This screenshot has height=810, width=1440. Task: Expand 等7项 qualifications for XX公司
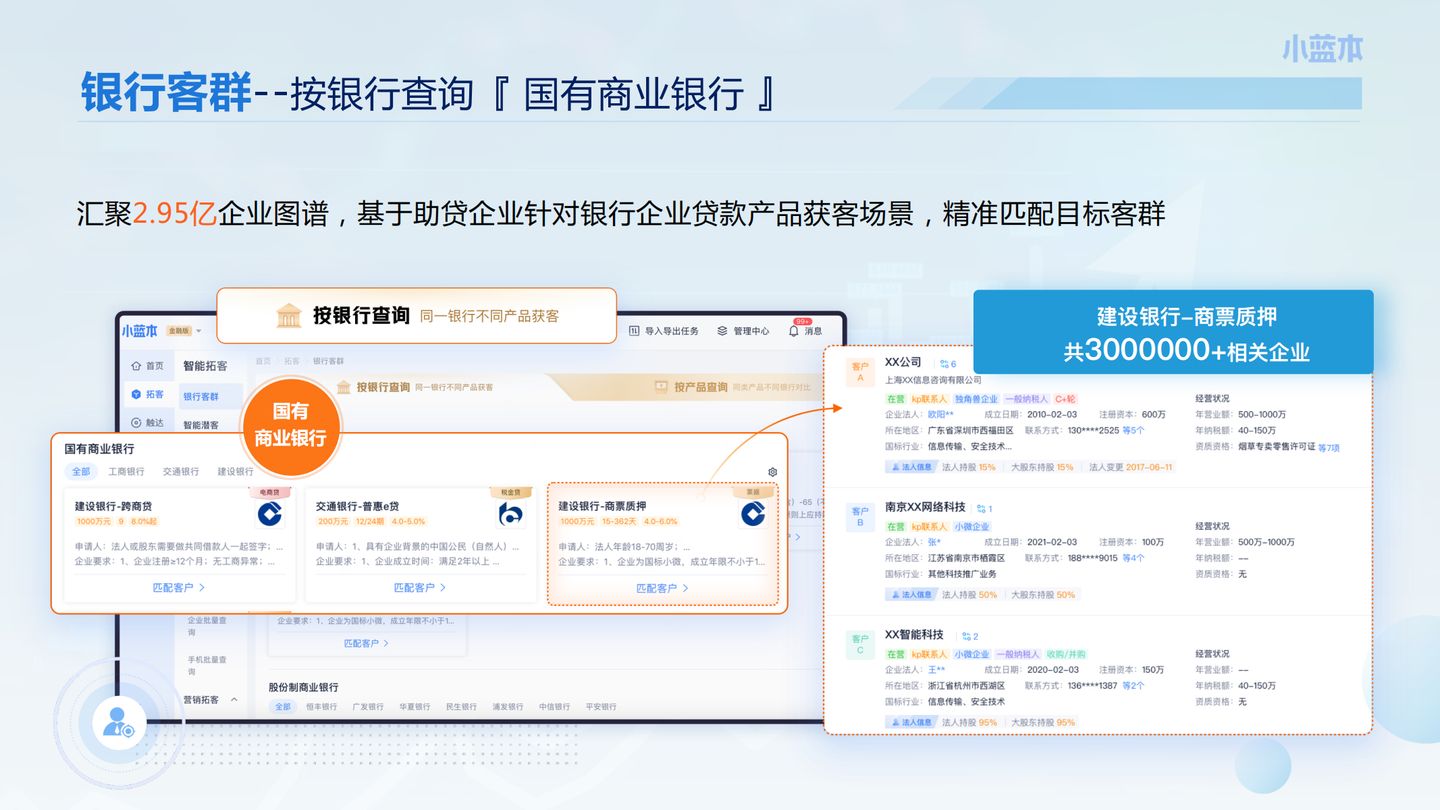pyautogui.click(x=1329, y=448)
